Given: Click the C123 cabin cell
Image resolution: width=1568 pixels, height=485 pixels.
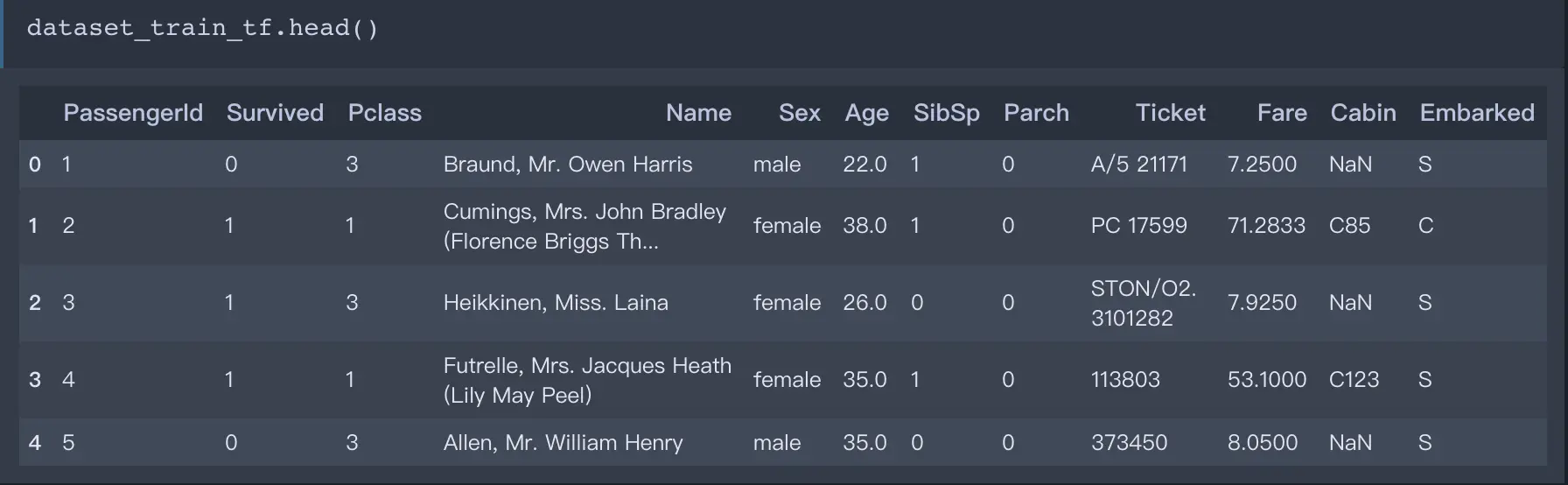Looking at the screenshot, I should [x=1354, y=380].
